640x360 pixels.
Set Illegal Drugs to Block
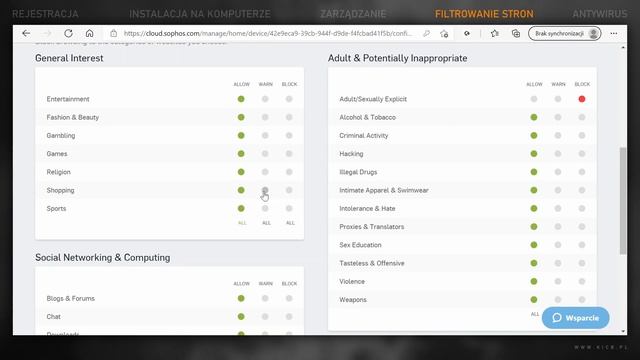coord(582,172)
